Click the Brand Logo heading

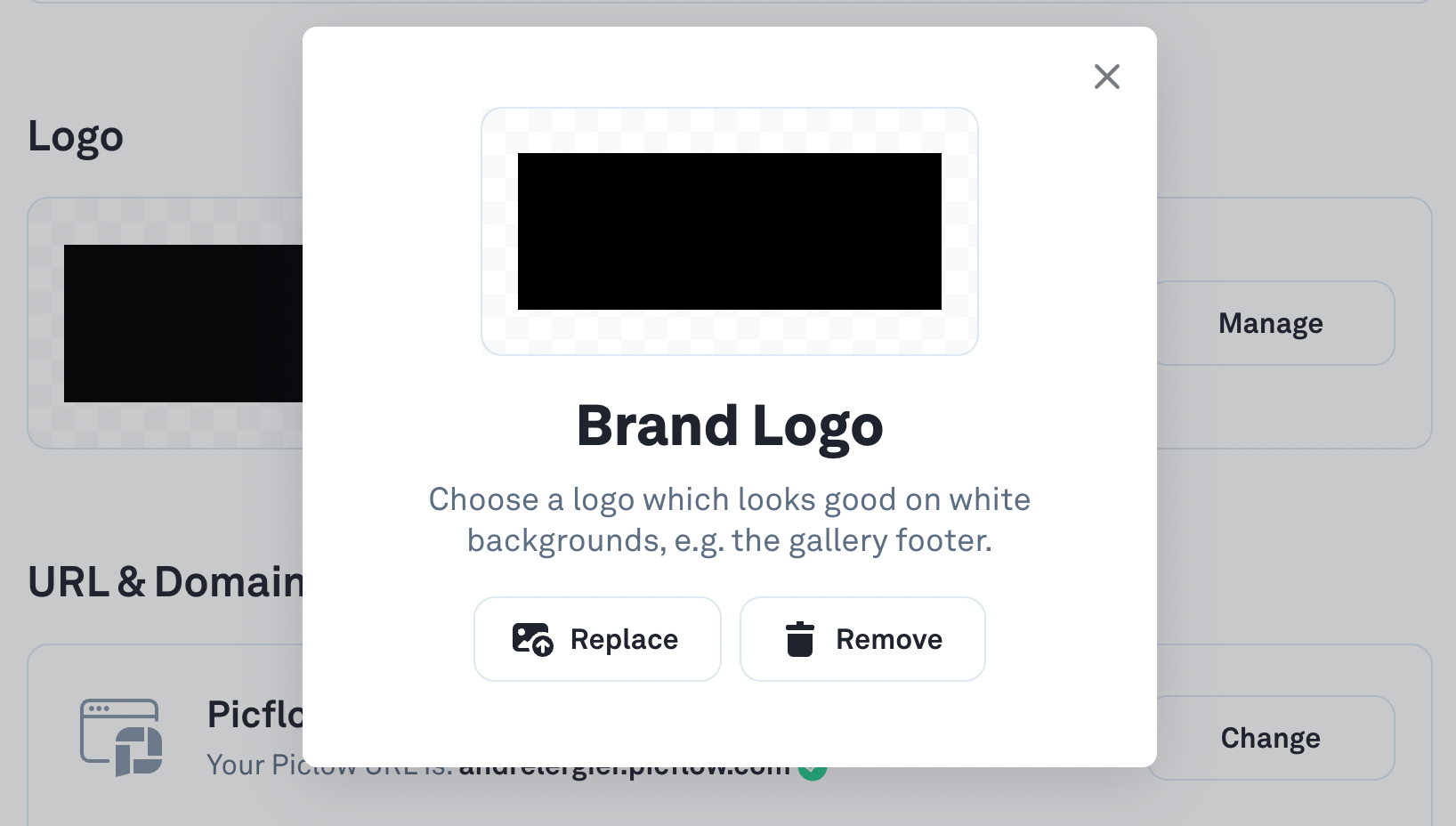pos(729,425)
